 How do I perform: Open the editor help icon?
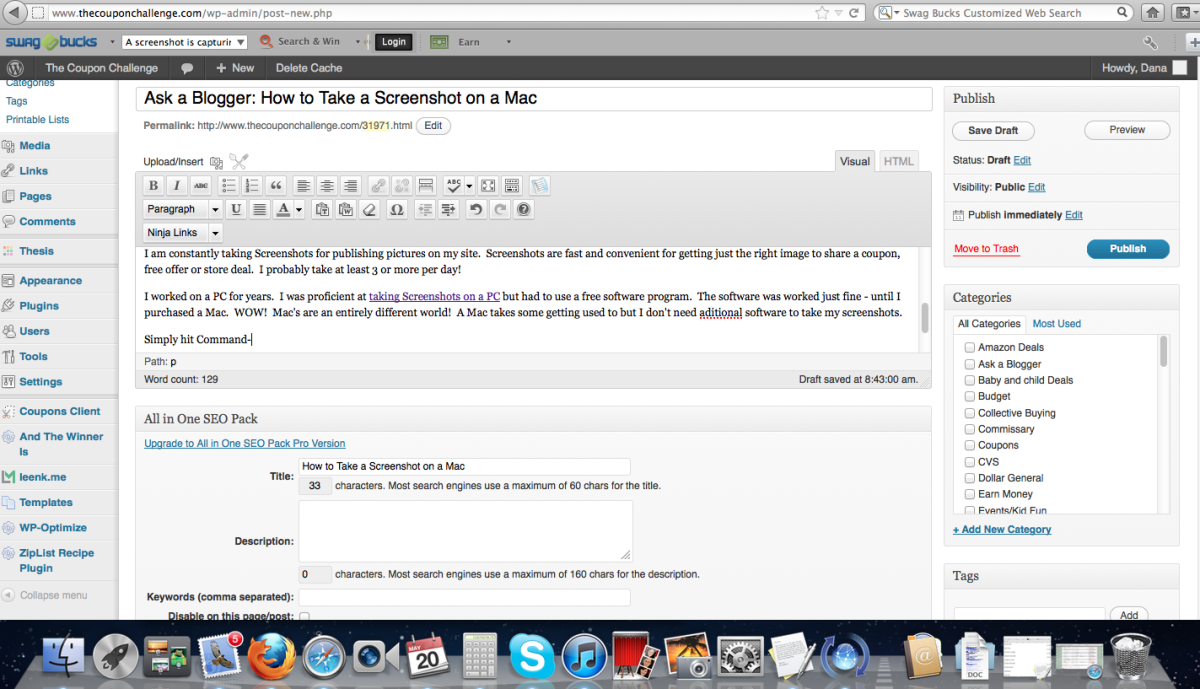pos(523,209)
